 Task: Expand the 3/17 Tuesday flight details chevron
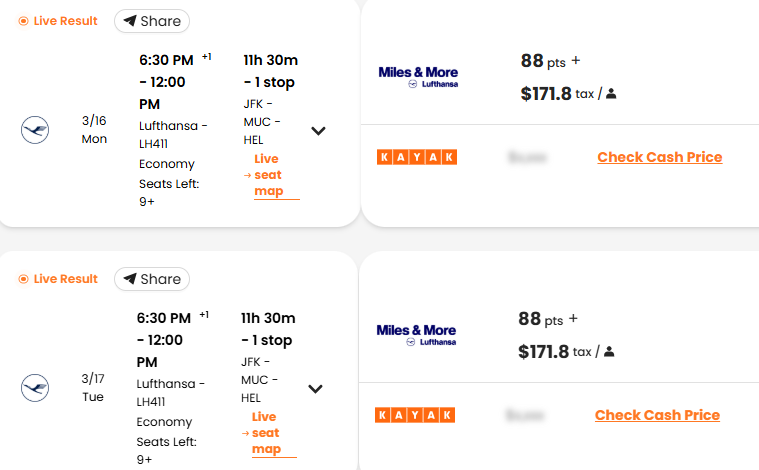pyautogui.click(x=316, y=389)
